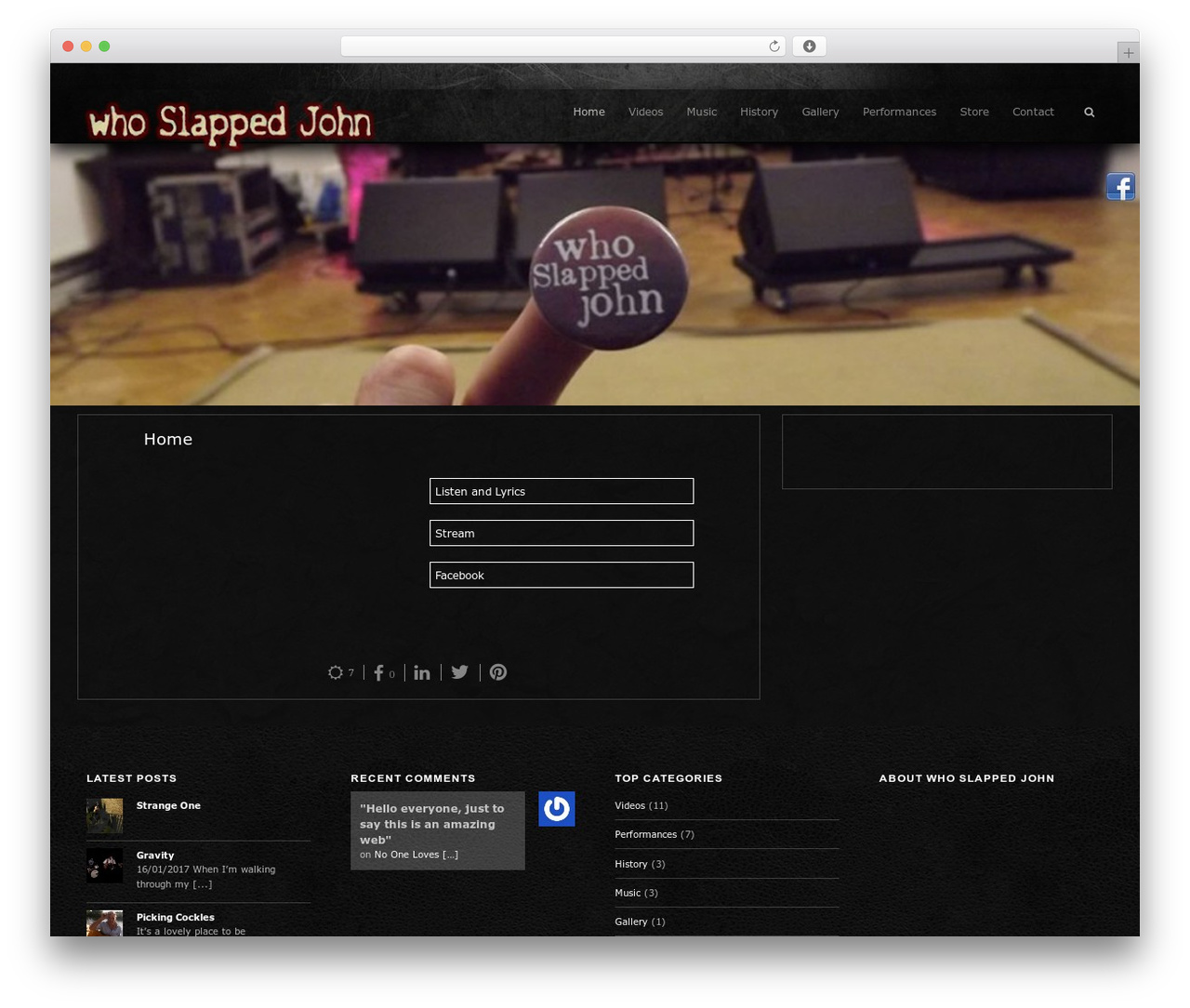Click the Who Slapped John logo
Viewport: 1190px width, 1008px height.
tap(230, 124)
